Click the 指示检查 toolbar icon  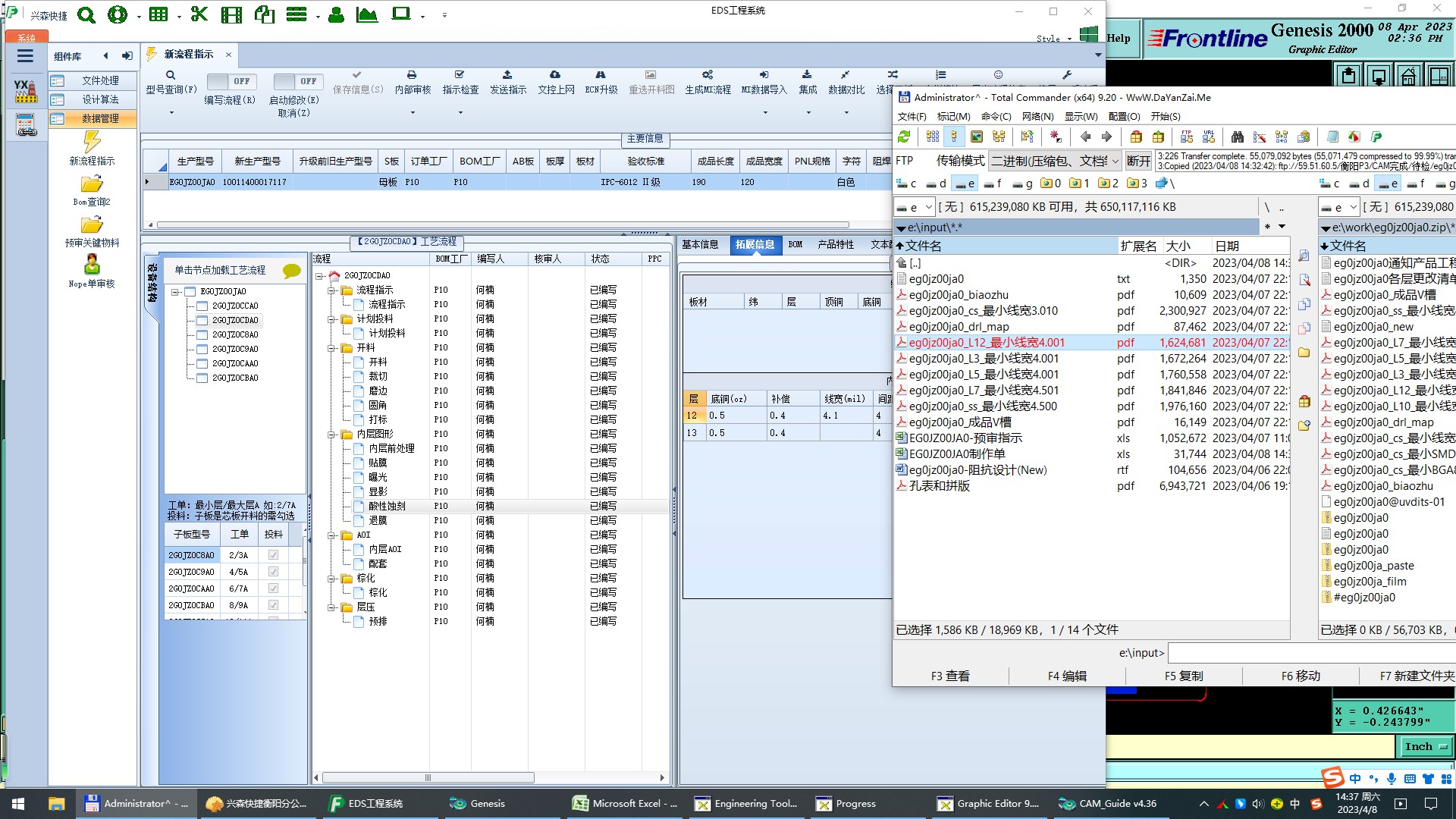pos(460,75)
